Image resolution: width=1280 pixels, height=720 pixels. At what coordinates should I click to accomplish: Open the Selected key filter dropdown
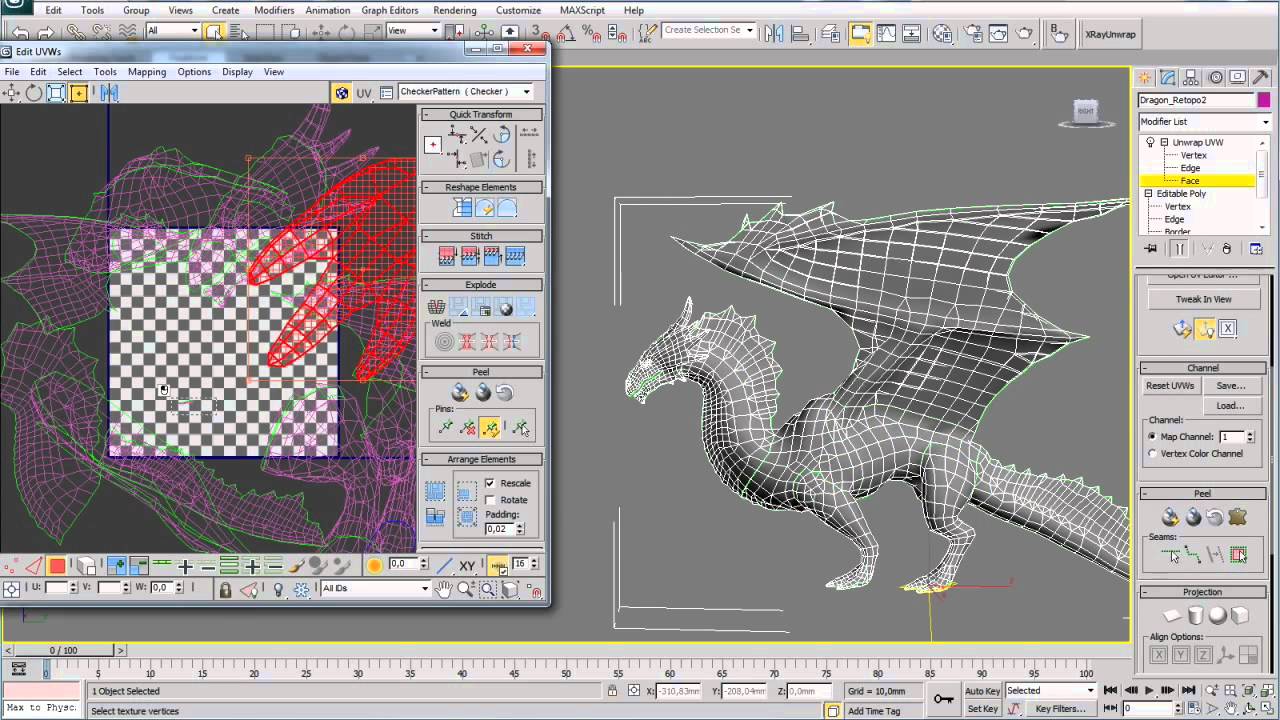point(1051,690)
